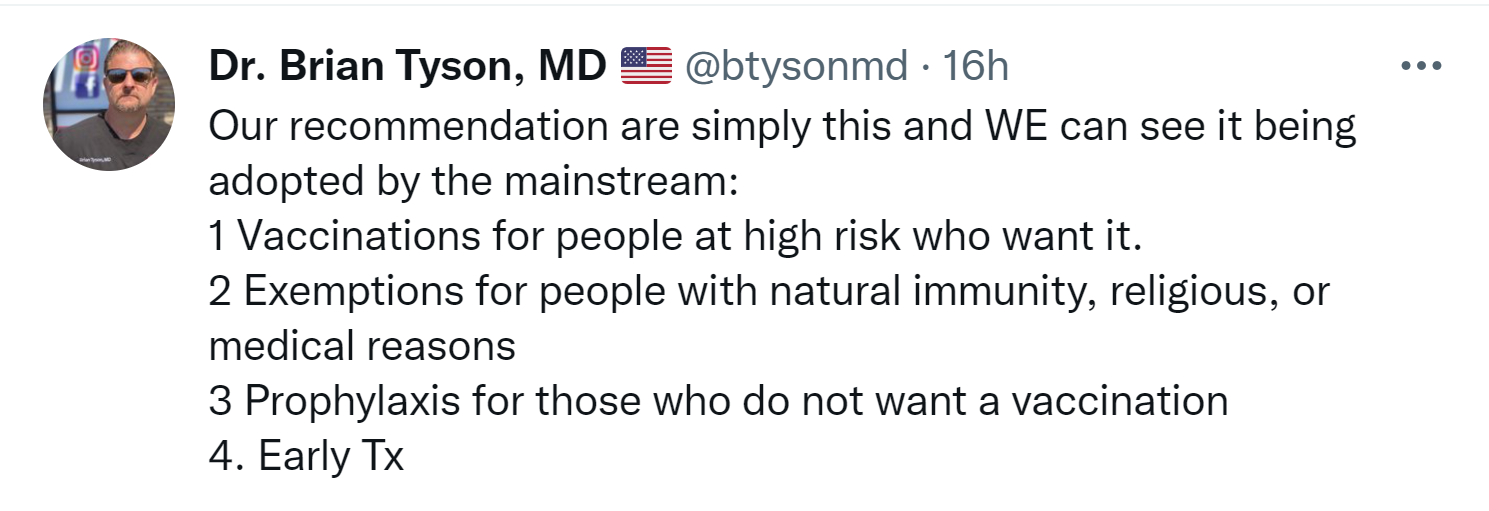The height and width of the screenshot is (511, 1489).
Task: Click the 'Our recommendation are simply this' line
Action: [x=500, y=127]
